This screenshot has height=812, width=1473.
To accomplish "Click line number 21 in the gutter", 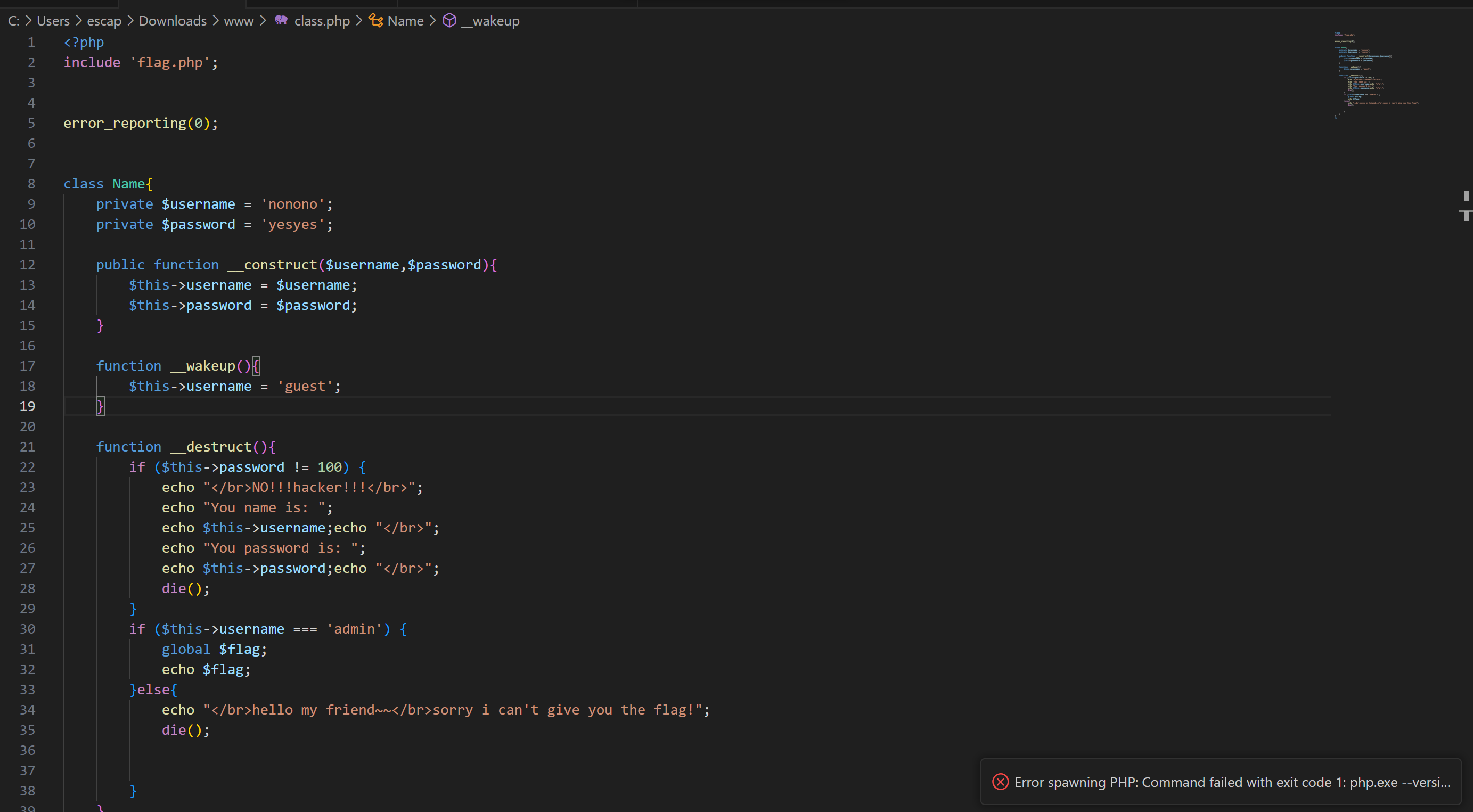I will coord(28,447).
